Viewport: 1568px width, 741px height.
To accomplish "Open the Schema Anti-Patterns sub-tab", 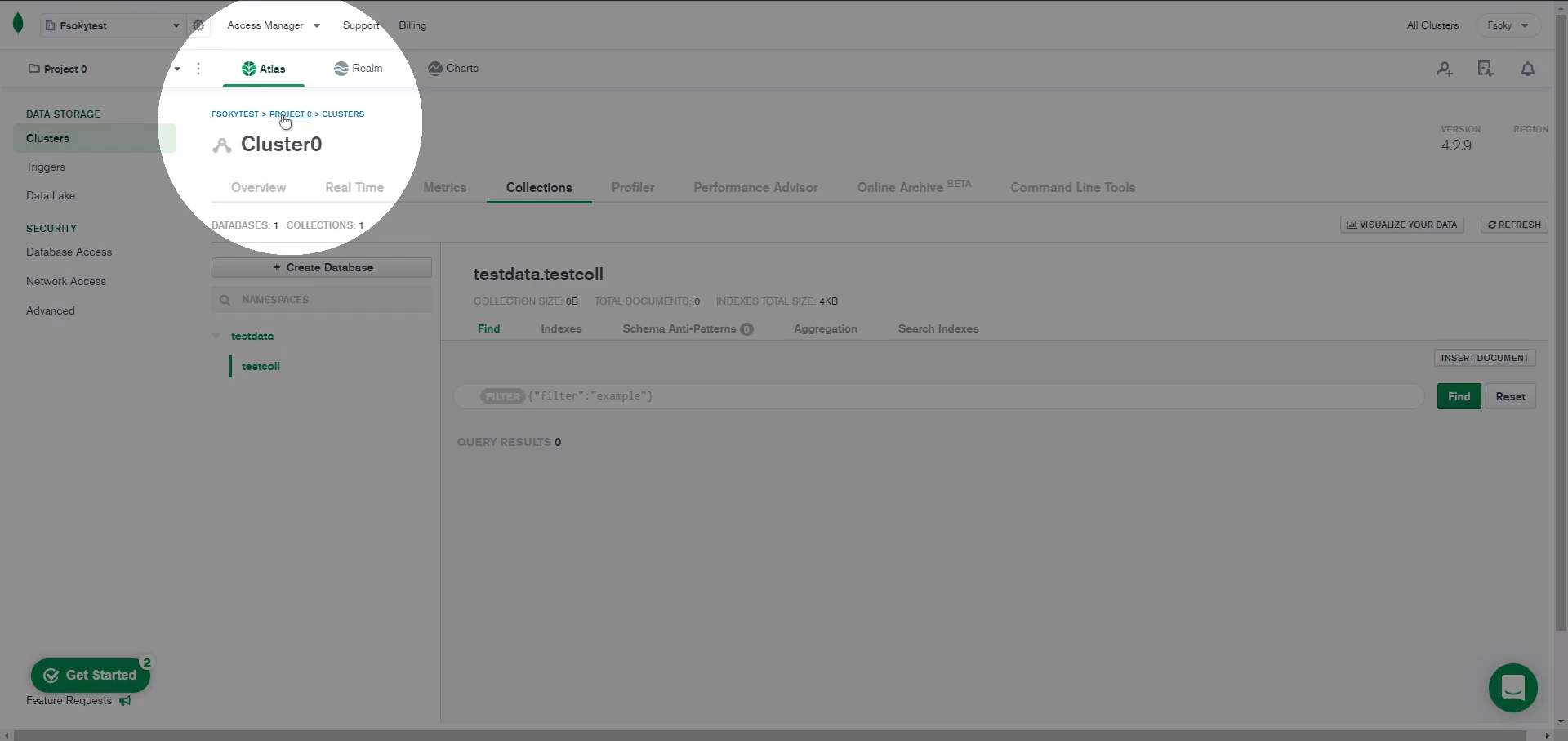I will coord(688,328).
